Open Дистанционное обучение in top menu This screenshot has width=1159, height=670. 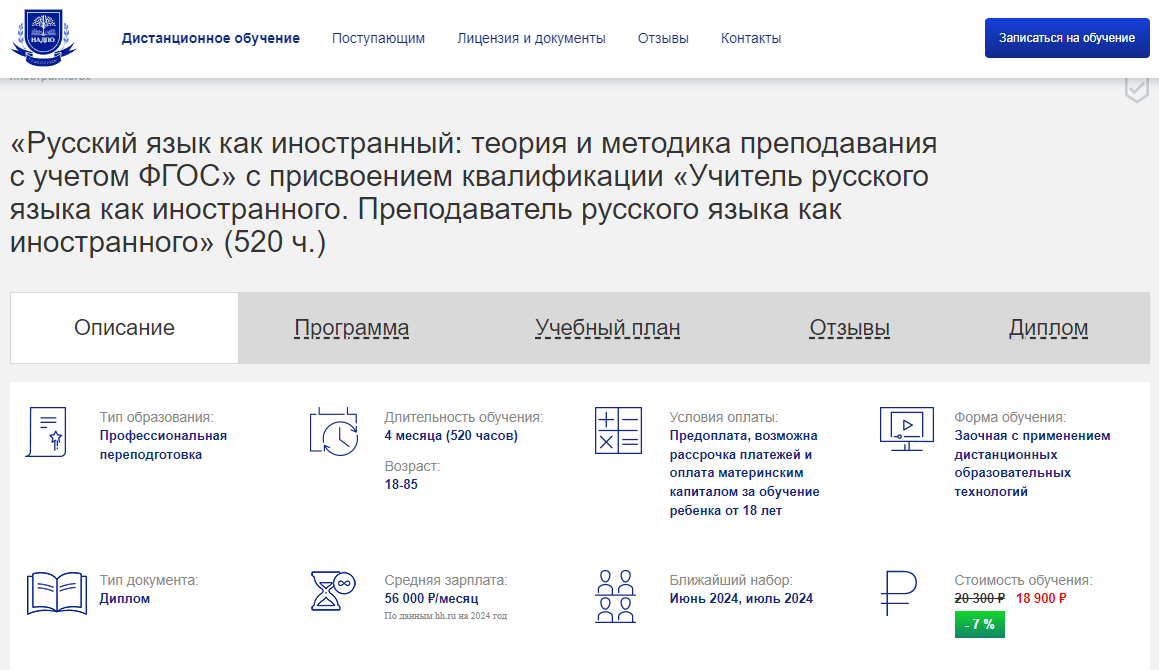(x=211, y=38)
